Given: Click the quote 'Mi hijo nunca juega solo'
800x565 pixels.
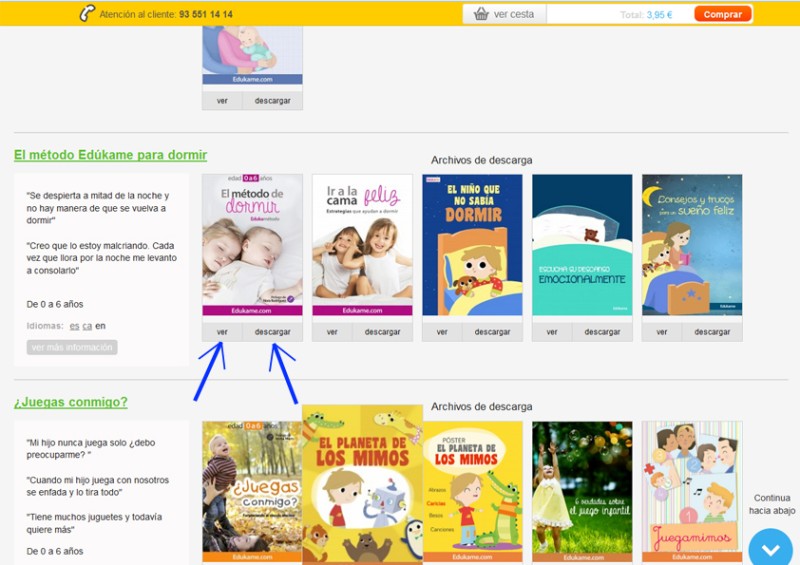Looking at the screenshot, I should point(91,449).
